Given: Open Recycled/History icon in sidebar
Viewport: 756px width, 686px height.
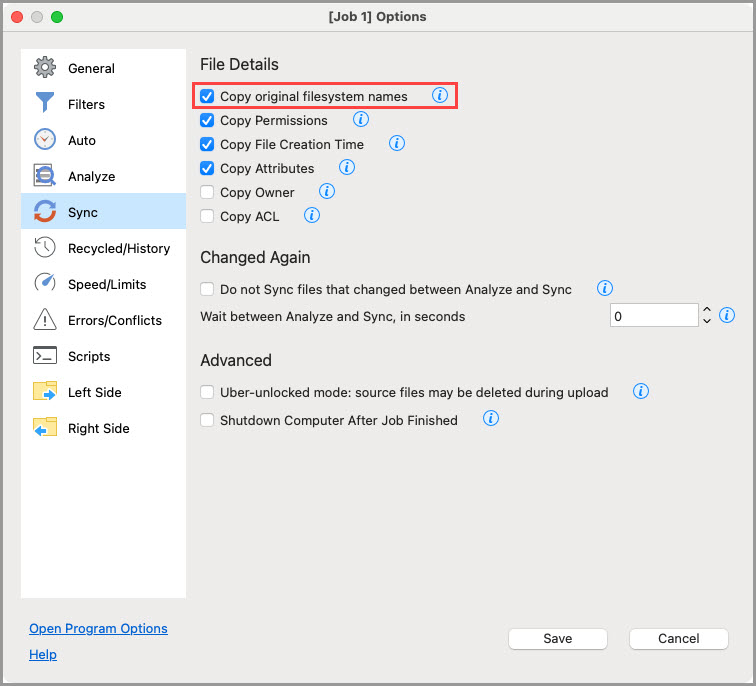Looking at the screenshot, I should click(x=45, y=248).
